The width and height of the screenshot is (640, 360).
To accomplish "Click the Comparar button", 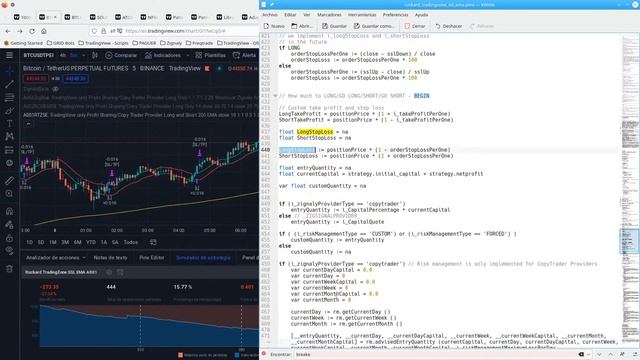I will pyautogui.click(x=121, y=55).
